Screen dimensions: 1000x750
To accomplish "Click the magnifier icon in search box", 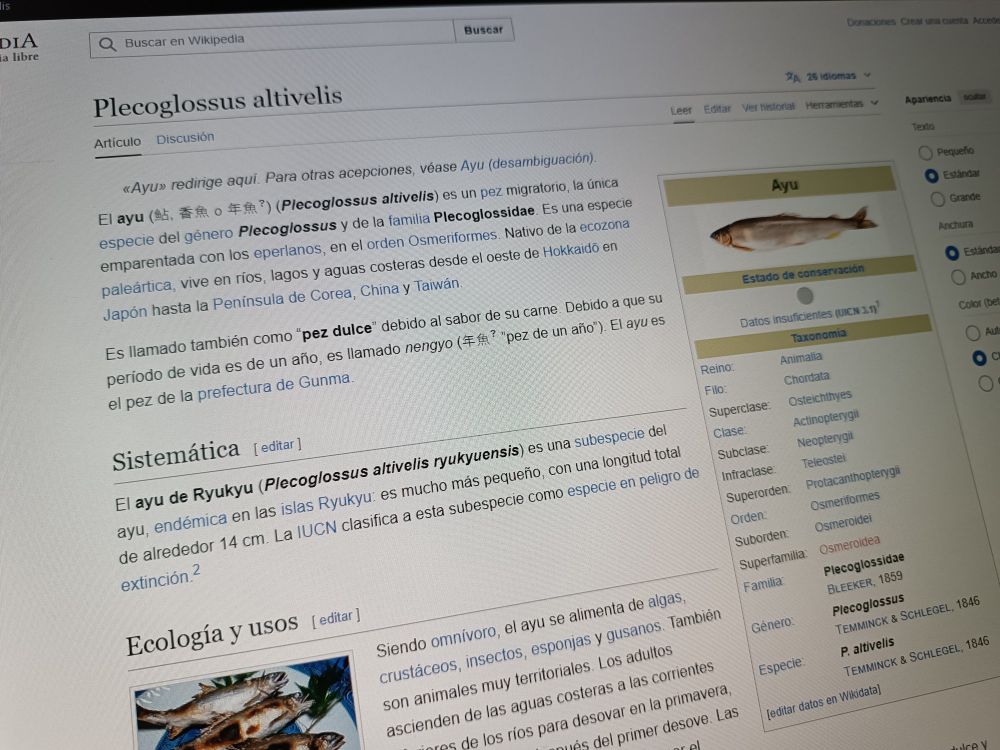I will [x=107, y=44].
